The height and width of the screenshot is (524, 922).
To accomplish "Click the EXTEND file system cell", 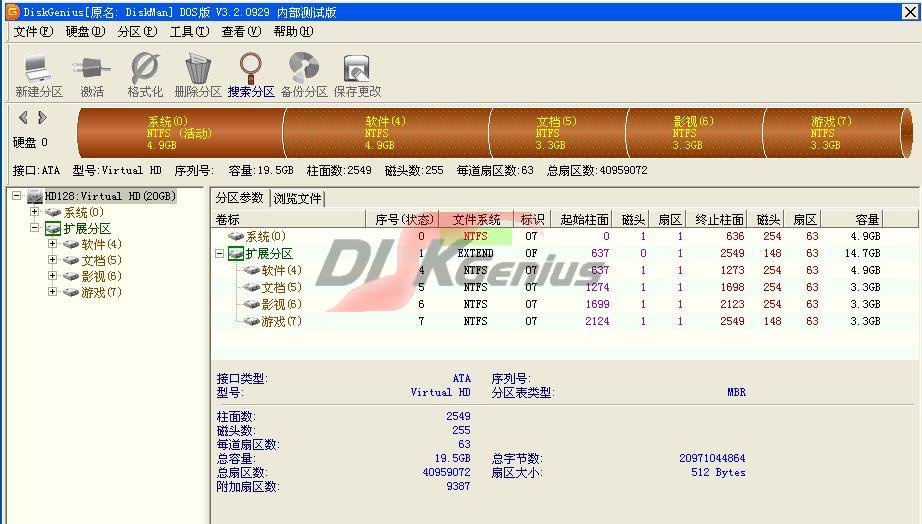I will (475, 253).
